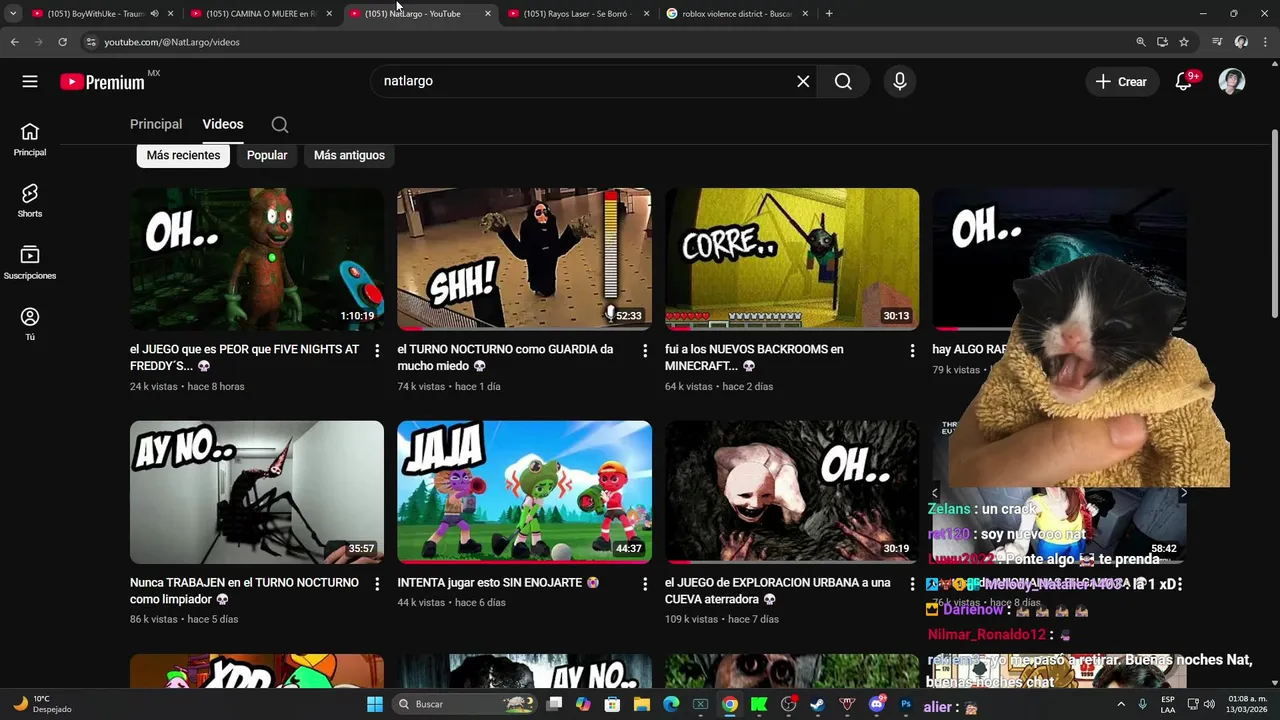Open options for EXPLORACION URBANA video
The height and width of the screenshot is (720, 1280).
click(x=912, y=584)
